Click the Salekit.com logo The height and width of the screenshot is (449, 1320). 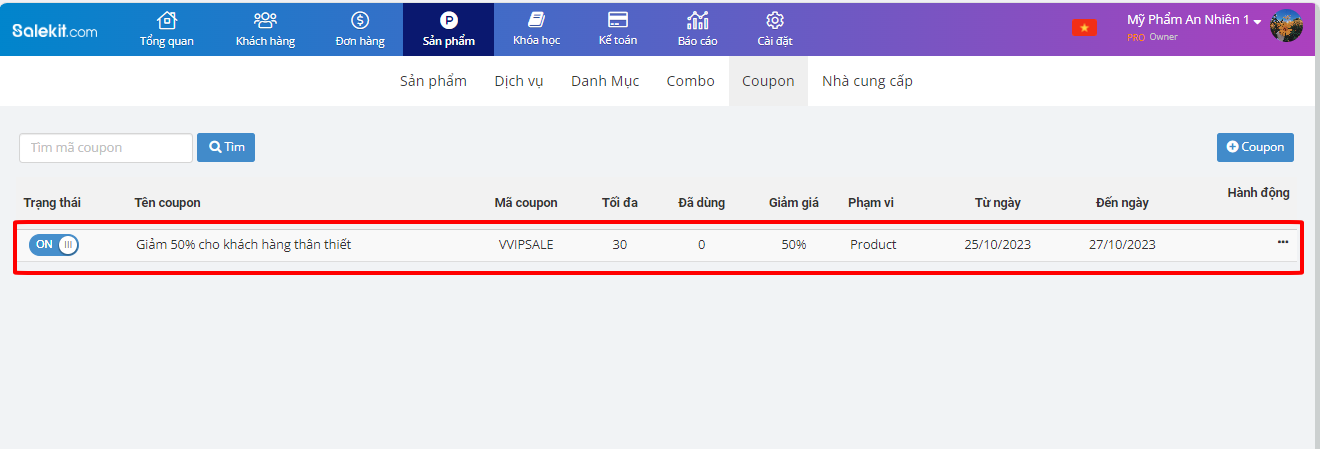tap(55, 31)
